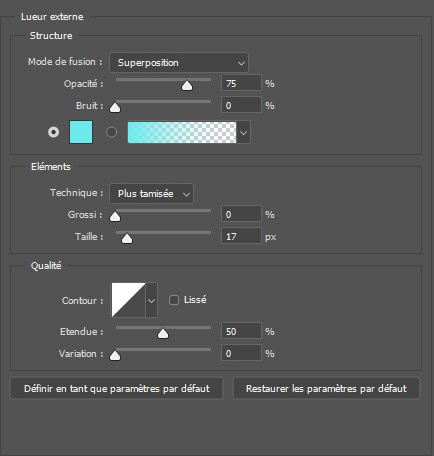Click the Bruit slider handle
The image size is (434, 456).
coord(115,108)
